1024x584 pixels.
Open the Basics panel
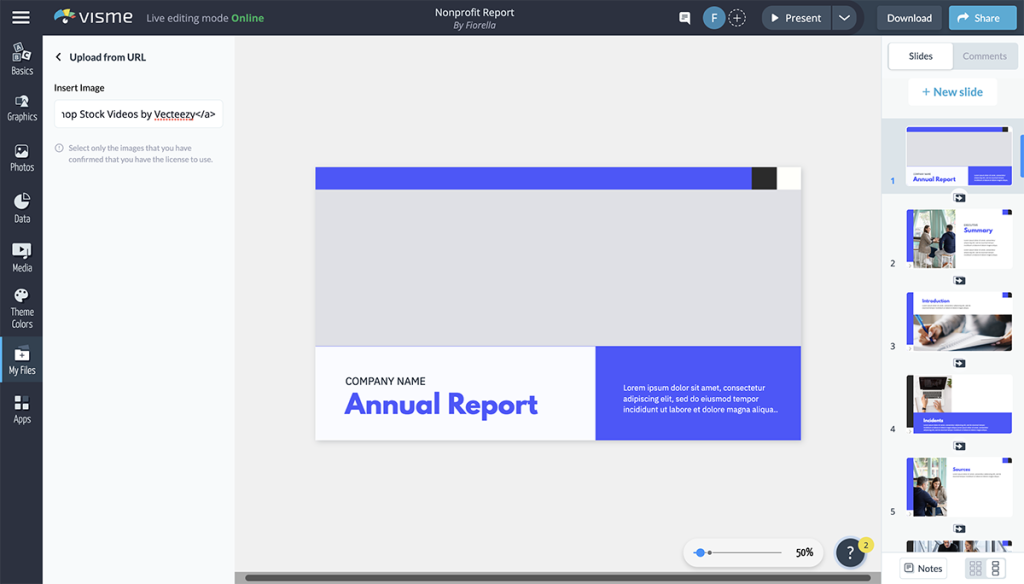tap(21, 55)
